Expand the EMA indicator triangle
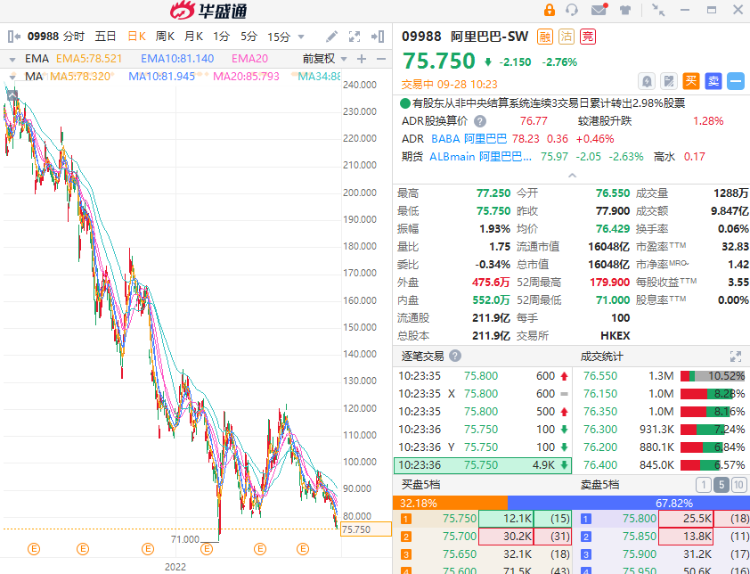Screen dimensions: 750x574 click(x=12, y=59)
